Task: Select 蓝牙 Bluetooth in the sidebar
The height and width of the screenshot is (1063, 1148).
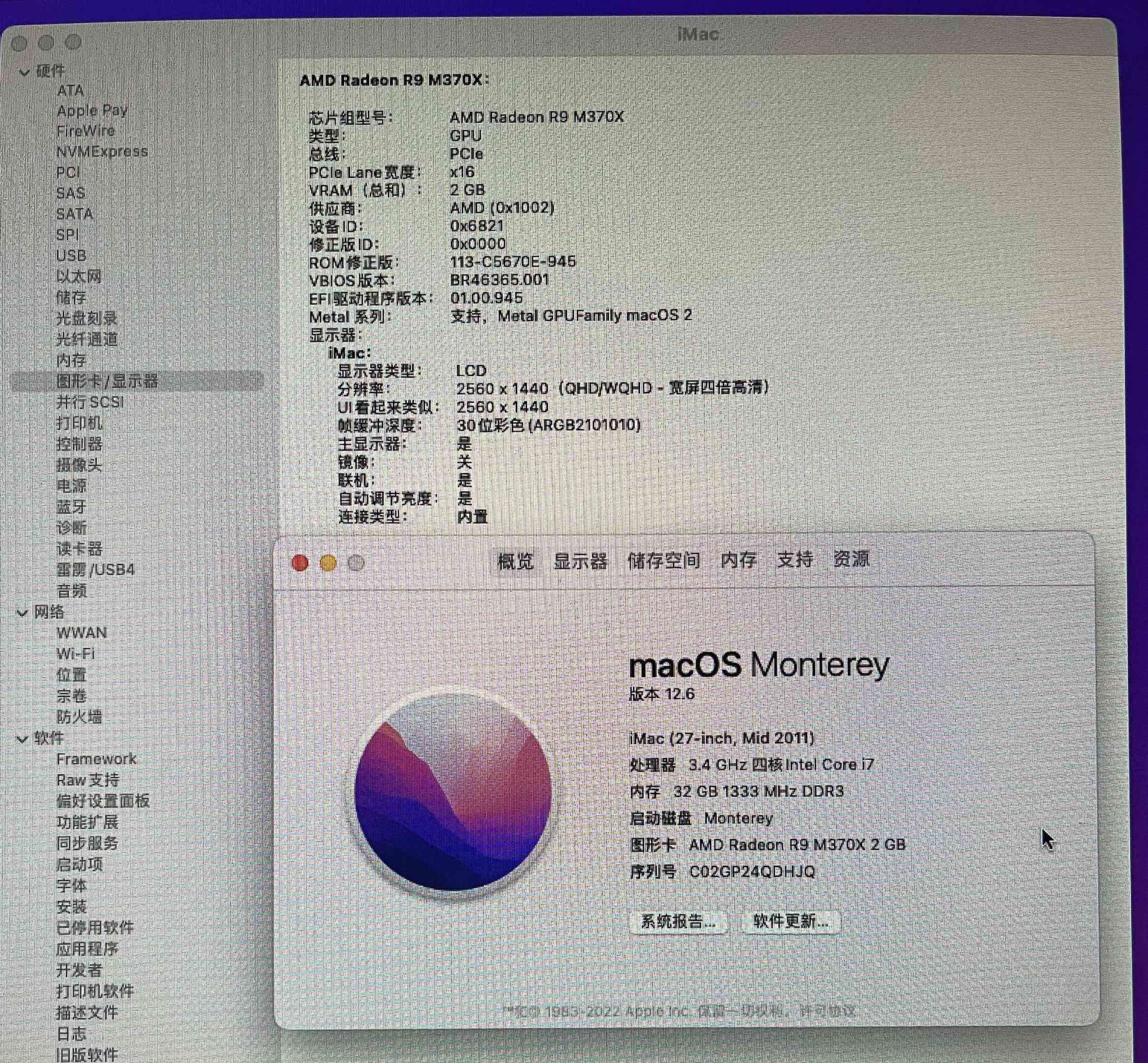Action: pyautogui.click(x=71, y=507)
